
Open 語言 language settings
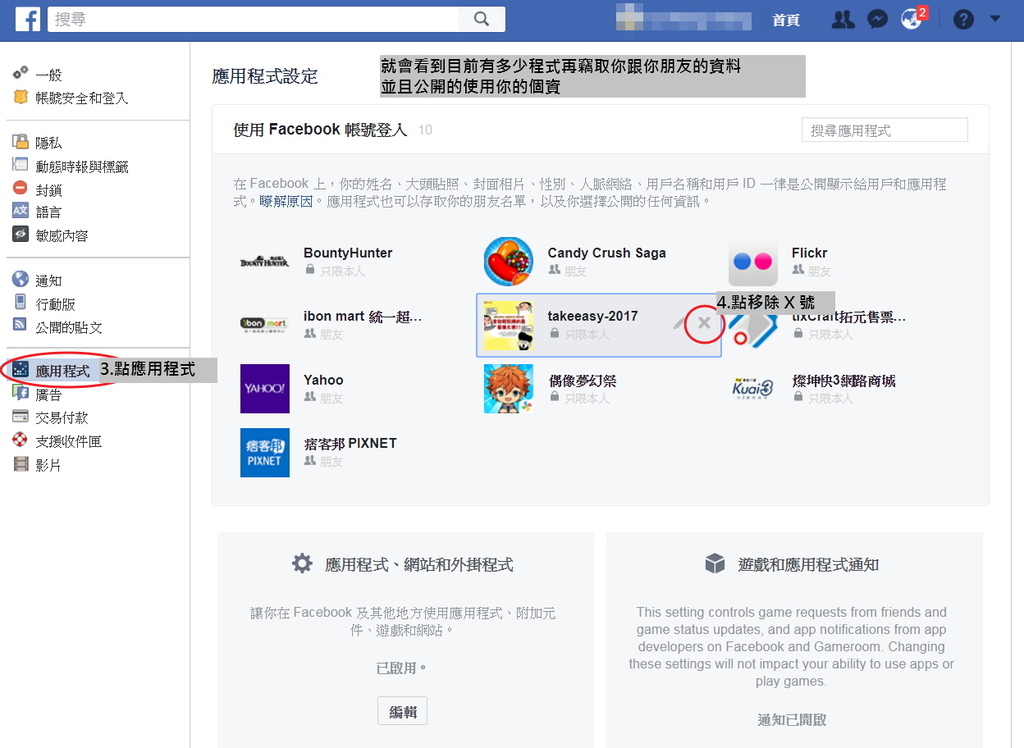[48, 212]
